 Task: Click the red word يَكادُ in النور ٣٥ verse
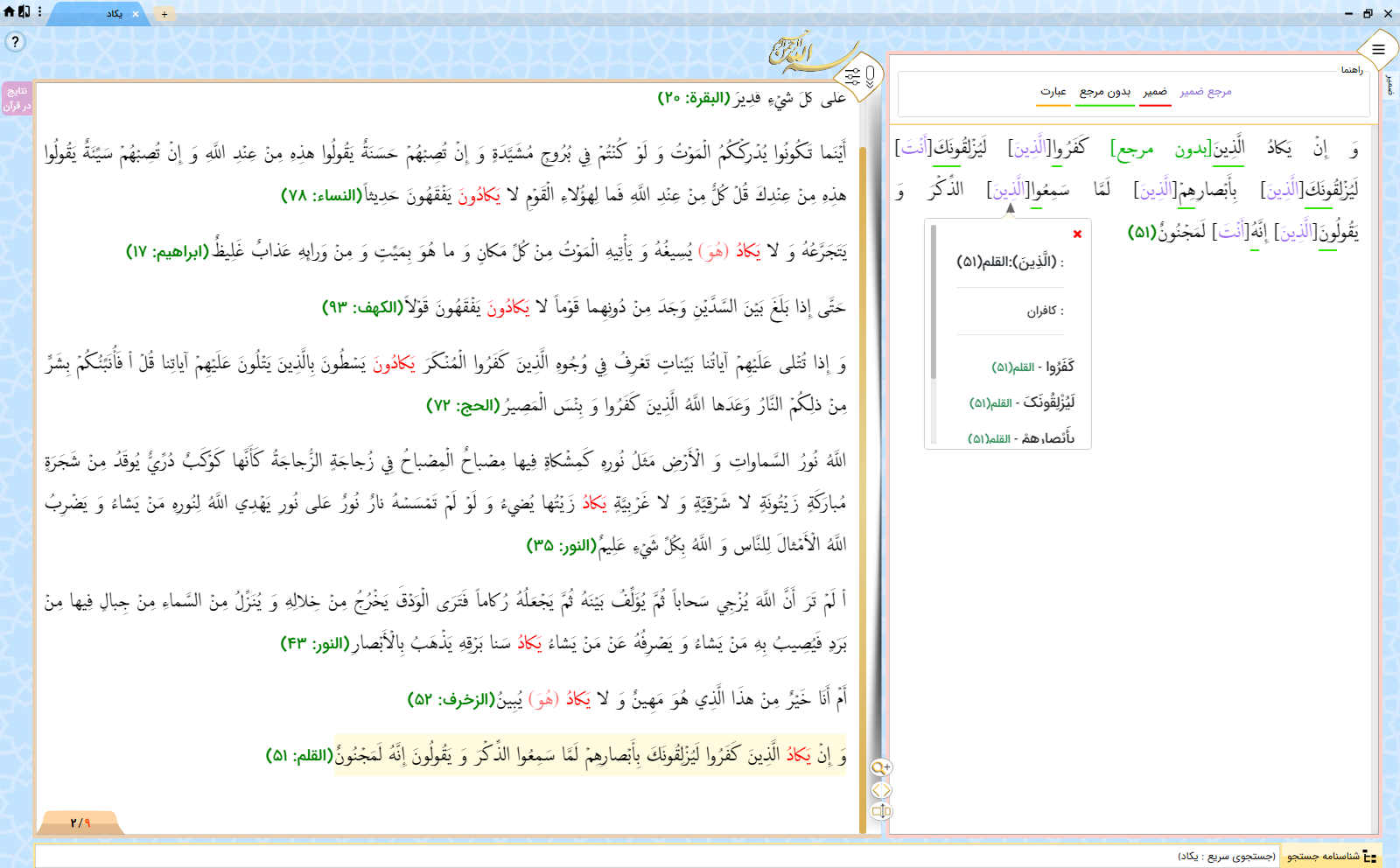coord(595,502)
